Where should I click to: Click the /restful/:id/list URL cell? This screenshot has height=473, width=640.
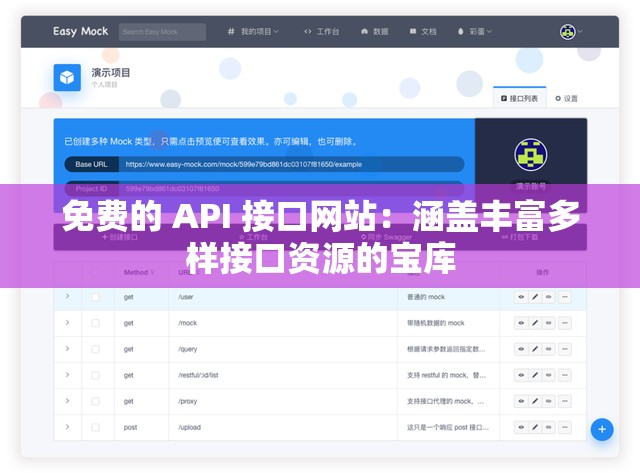(198, 375)
